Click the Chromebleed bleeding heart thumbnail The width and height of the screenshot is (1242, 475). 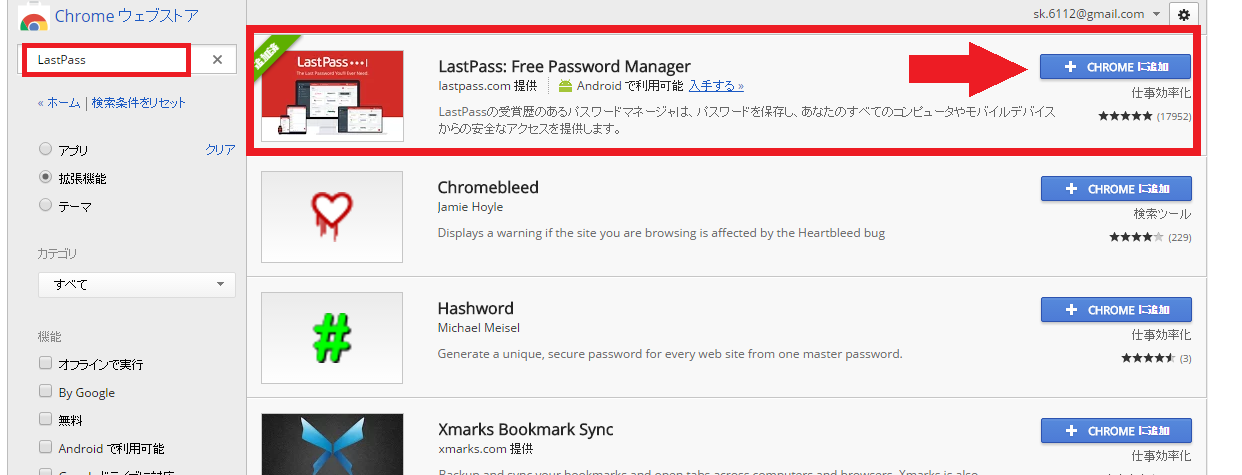point(332,217)
